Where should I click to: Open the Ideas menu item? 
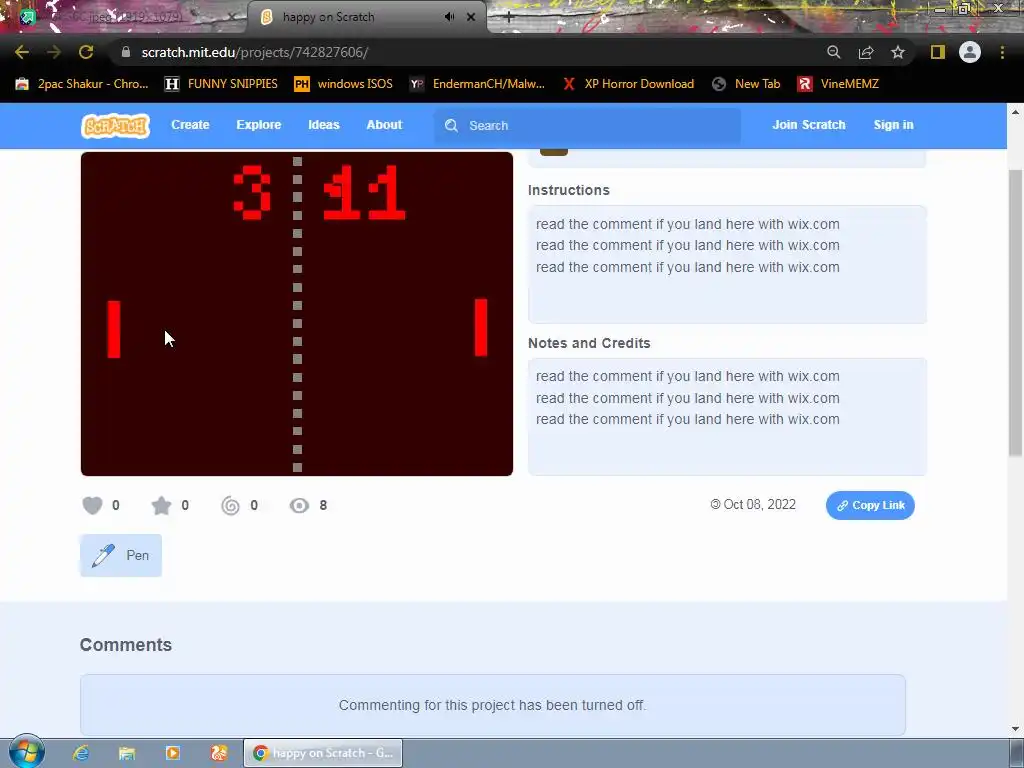[x=324, y=125]
